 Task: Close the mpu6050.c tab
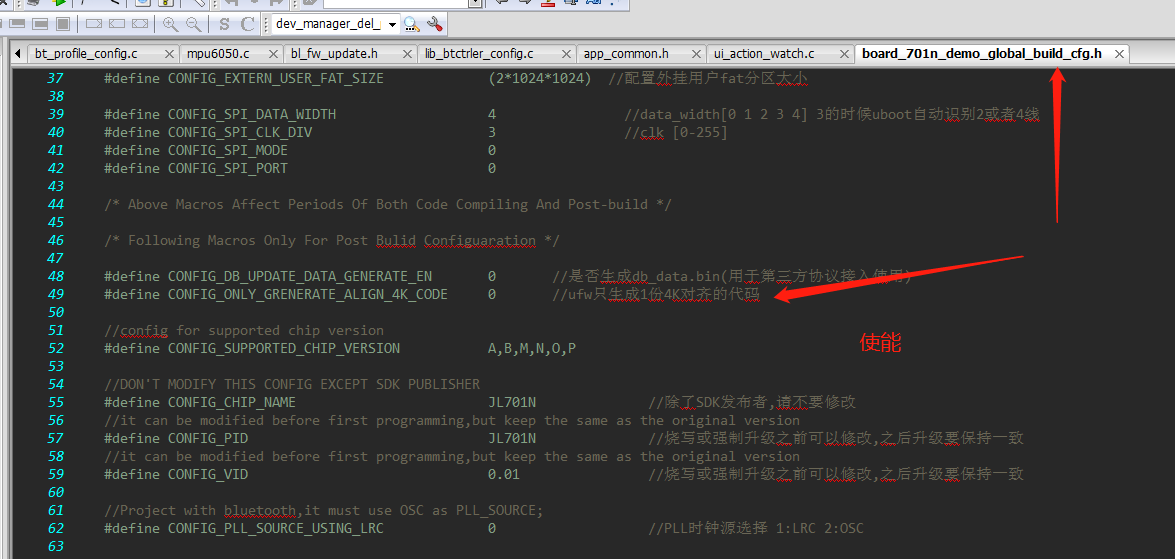coord(275,54)
